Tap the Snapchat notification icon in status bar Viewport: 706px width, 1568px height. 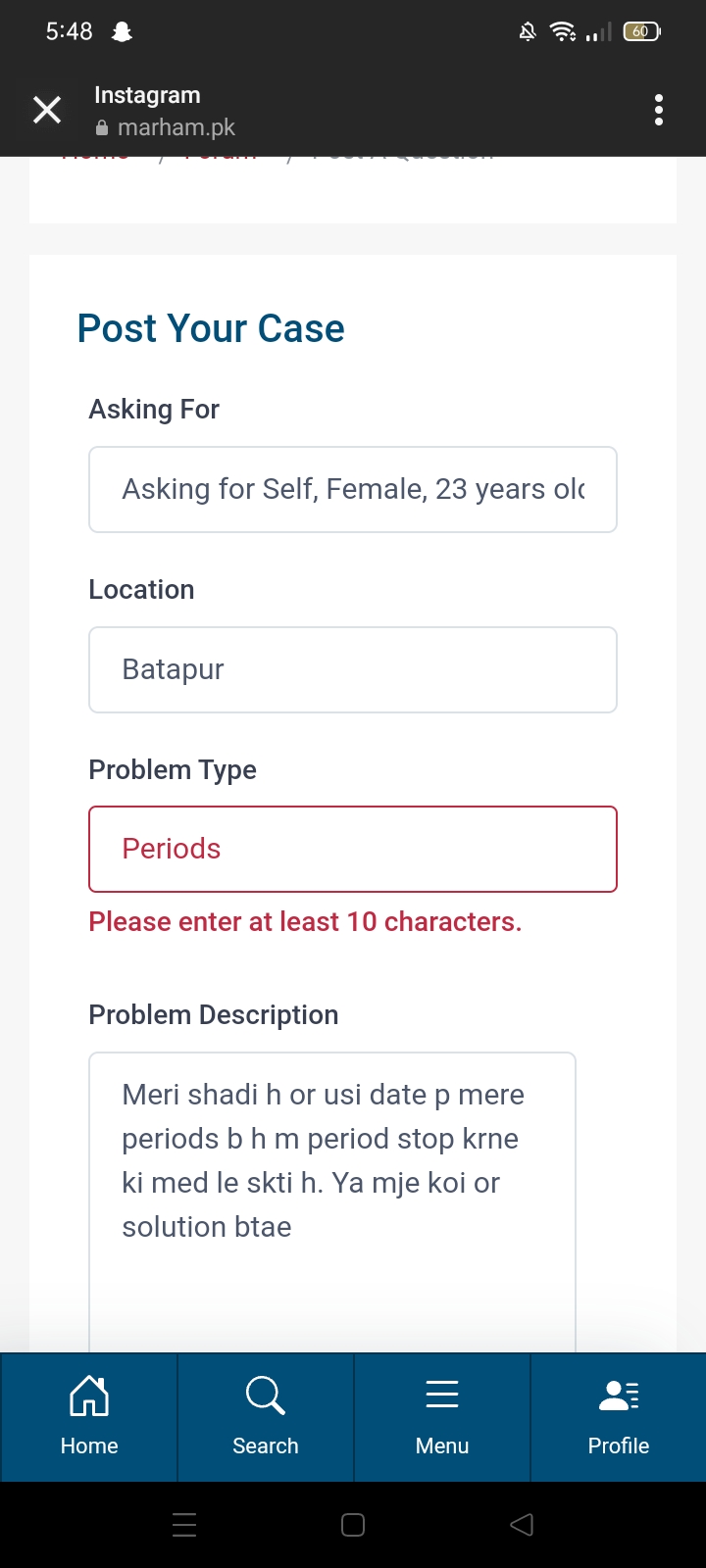[123, 32]
